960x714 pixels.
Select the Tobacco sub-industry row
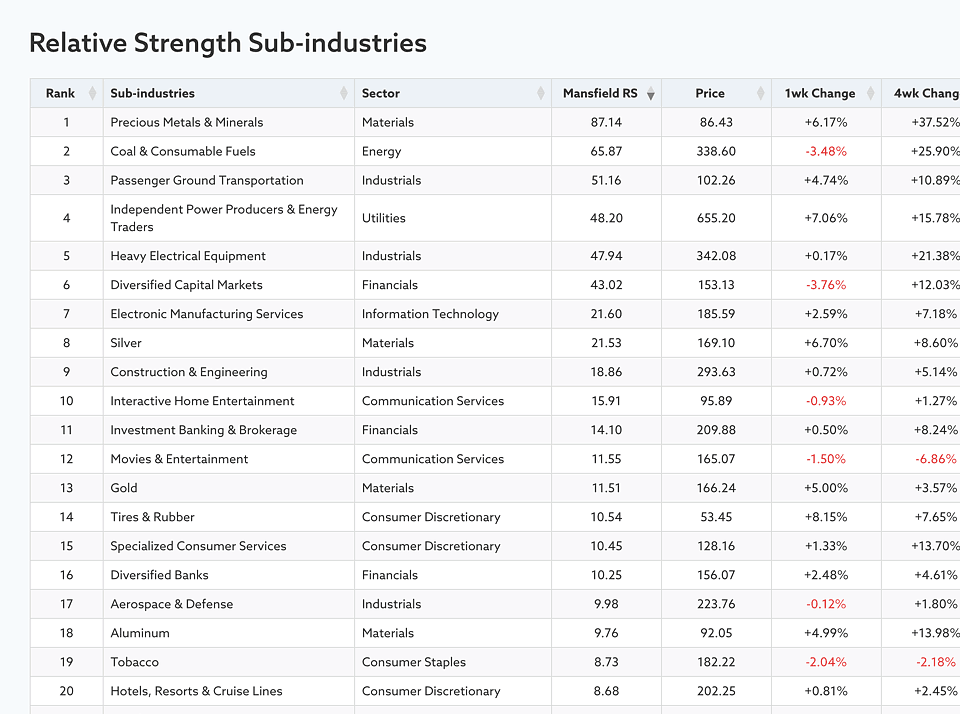(134, 662)
